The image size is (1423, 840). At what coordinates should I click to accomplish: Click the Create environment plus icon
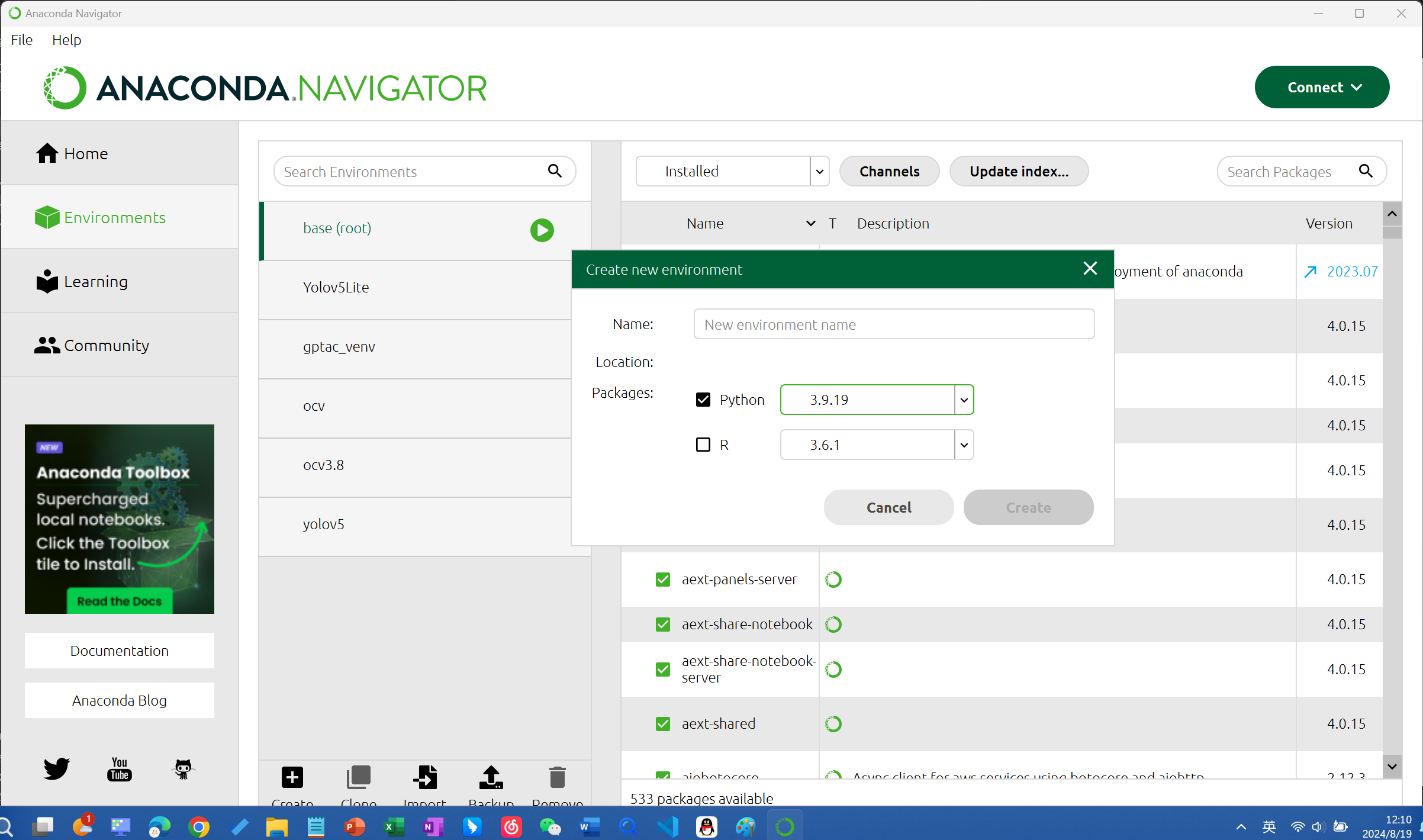(x=292, y=777)
